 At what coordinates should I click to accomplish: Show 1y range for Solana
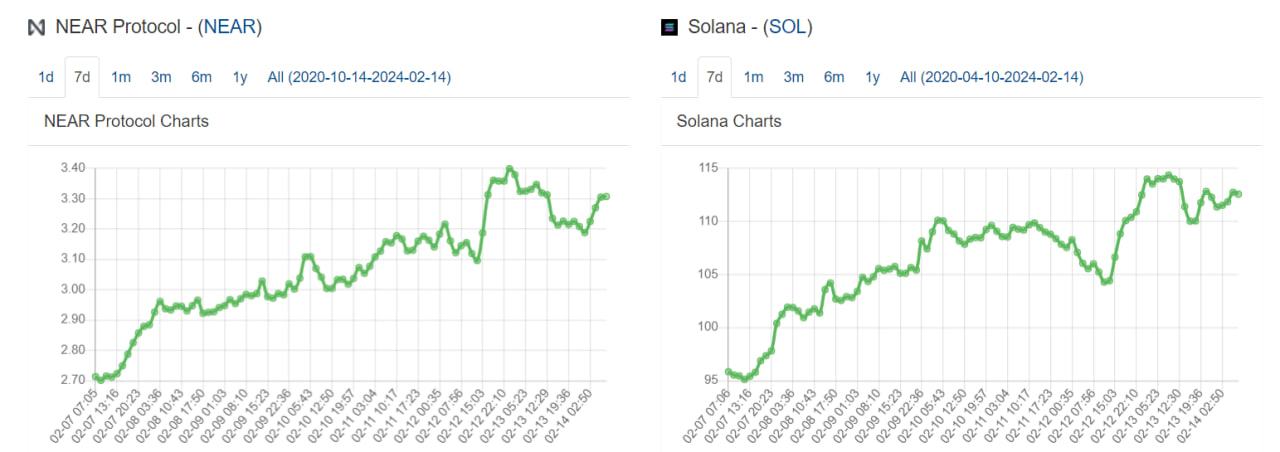click(873, 77)
